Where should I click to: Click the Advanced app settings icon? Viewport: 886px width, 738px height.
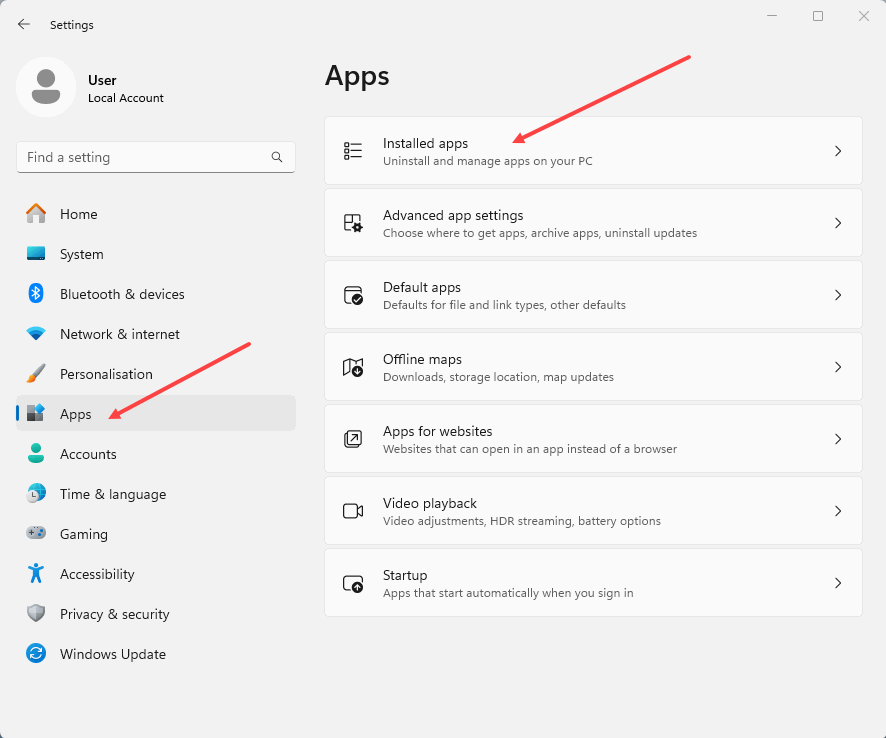pyautogui.click(x=353, y=223)
